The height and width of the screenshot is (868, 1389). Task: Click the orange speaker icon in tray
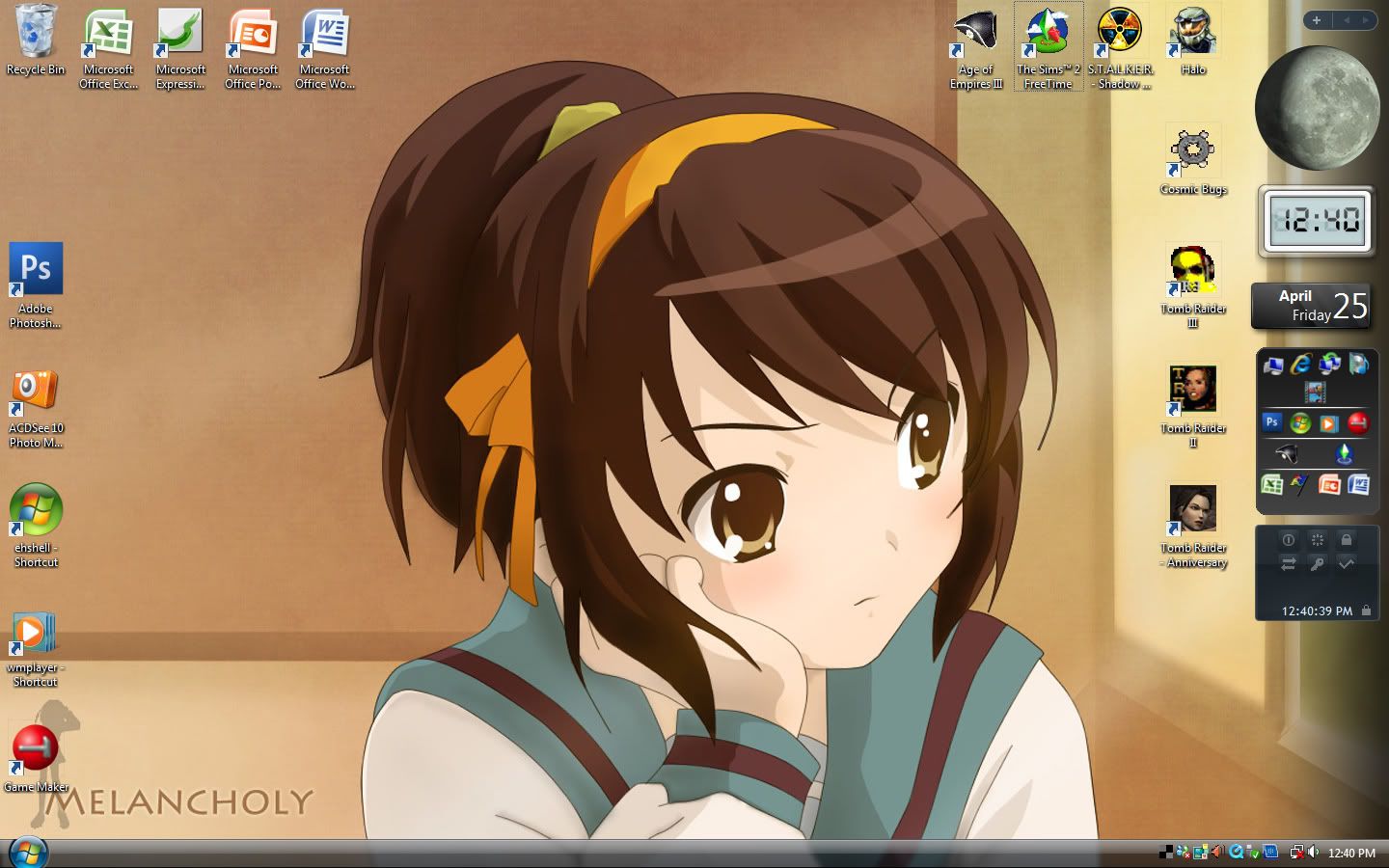1218,852
